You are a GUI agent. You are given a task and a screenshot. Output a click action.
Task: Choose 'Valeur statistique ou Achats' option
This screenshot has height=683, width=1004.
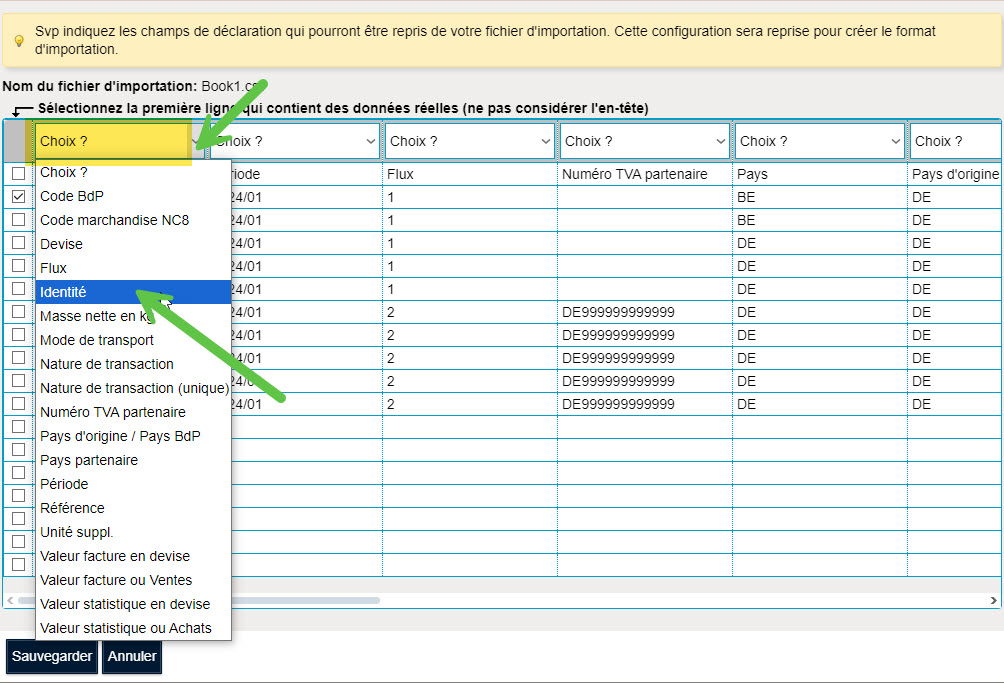tap(133, 629)
